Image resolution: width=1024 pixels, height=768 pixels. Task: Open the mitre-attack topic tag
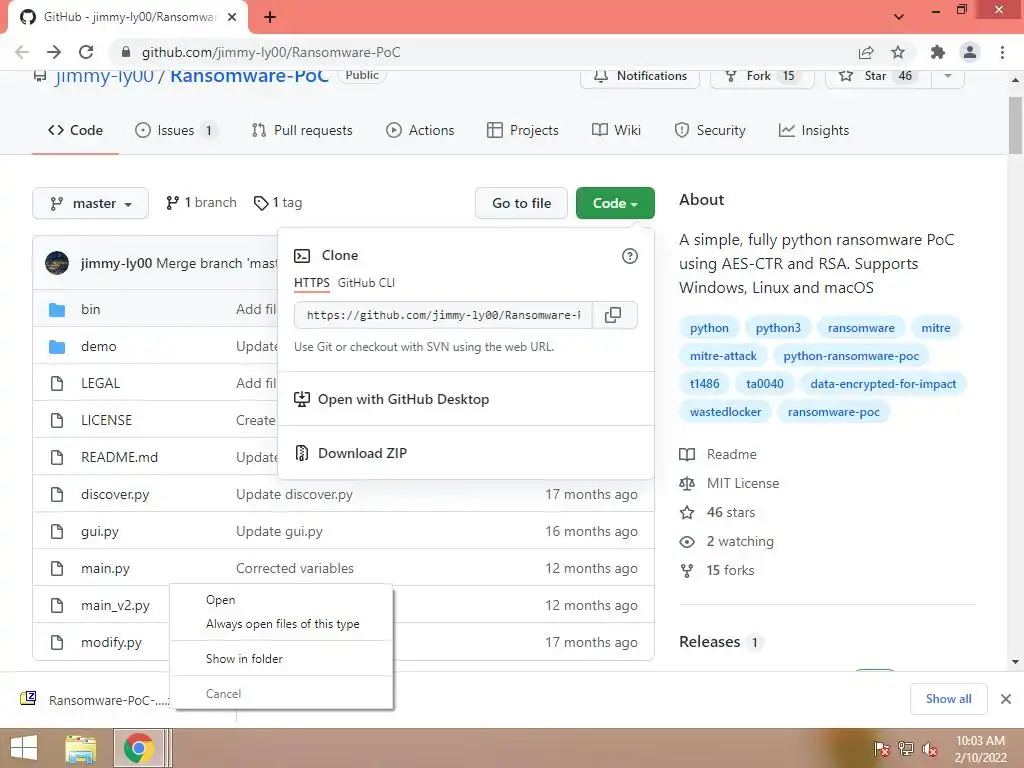[x=723, y=356]
